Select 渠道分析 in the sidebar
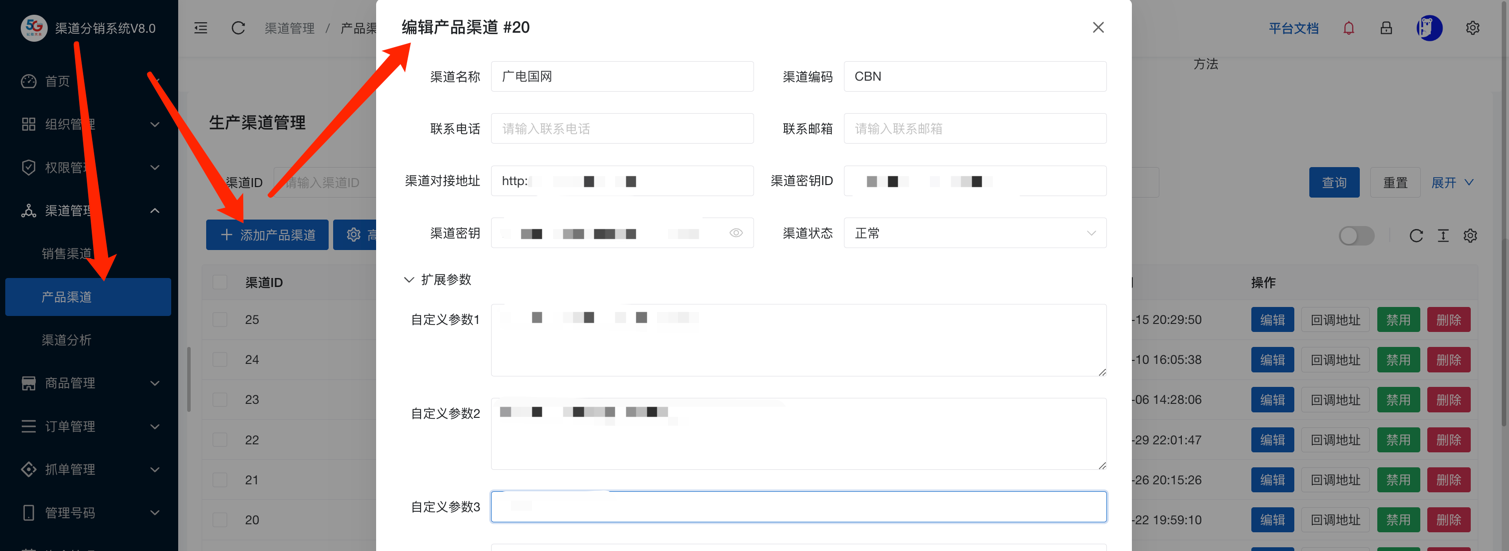1509x551 pixels. [x=67, y=340]
